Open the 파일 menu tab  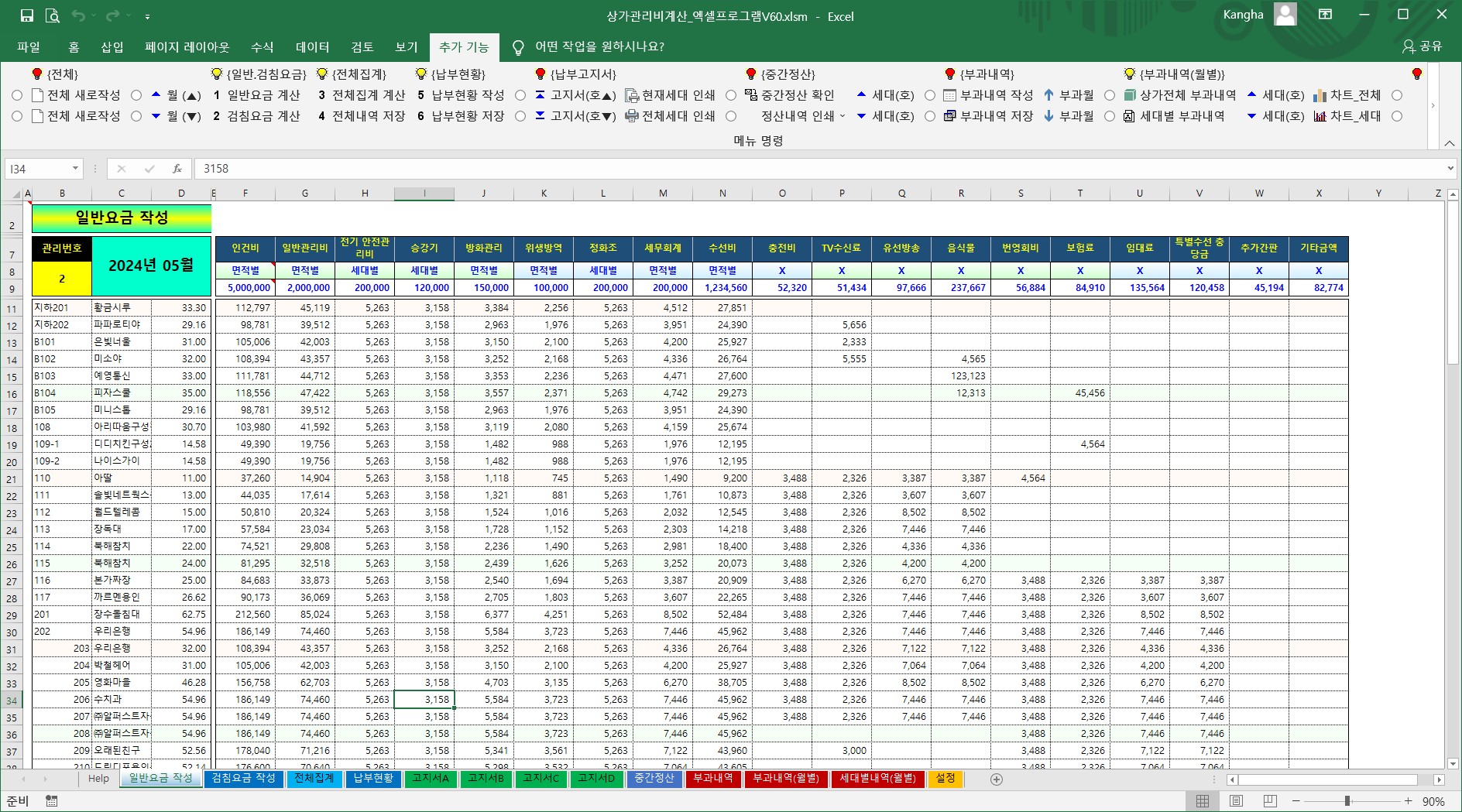tap(29, 47)
